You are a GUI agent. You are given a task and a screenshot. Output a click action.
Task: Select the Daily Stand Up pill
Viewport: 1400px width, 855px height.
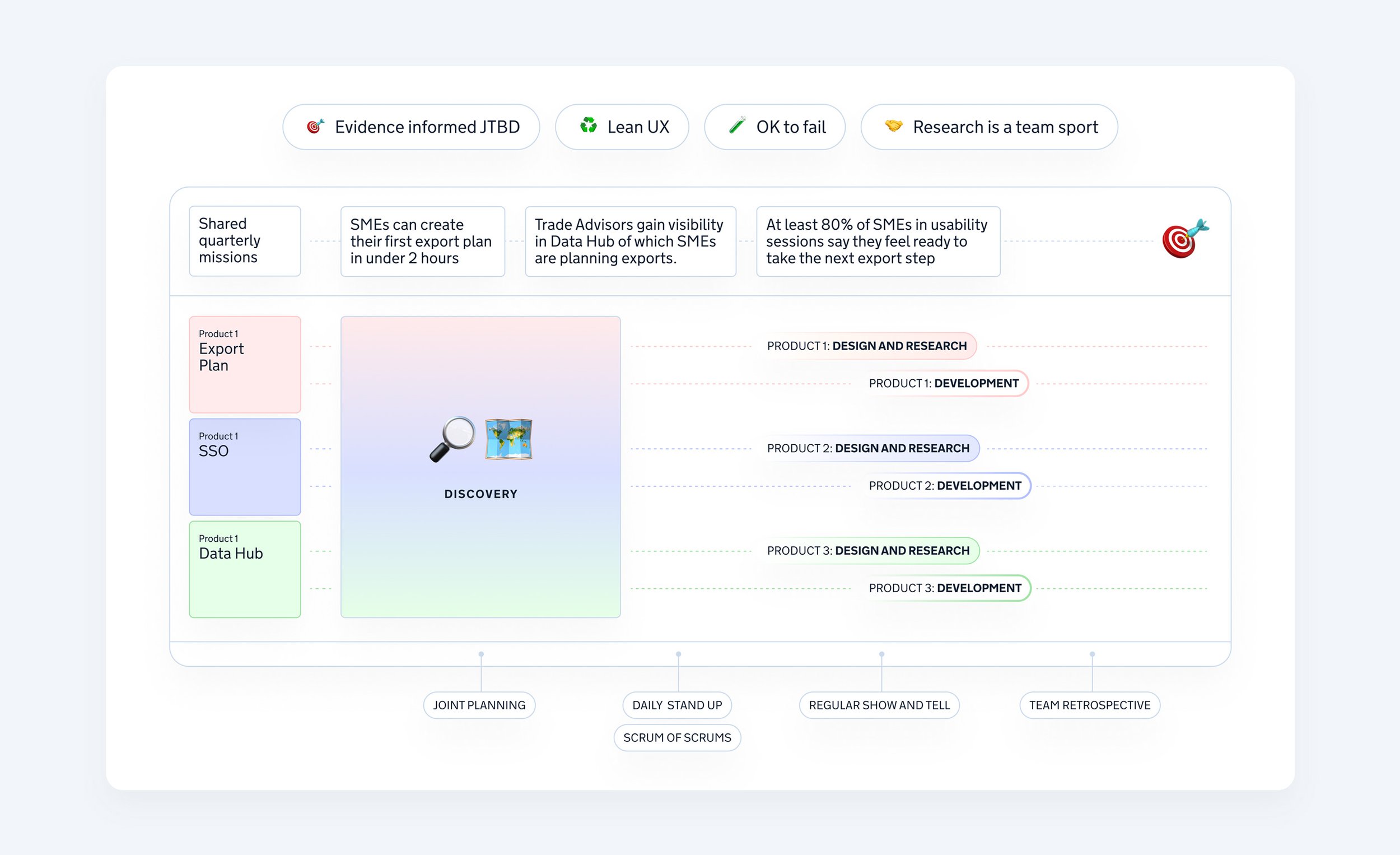[x=676, y=705]
